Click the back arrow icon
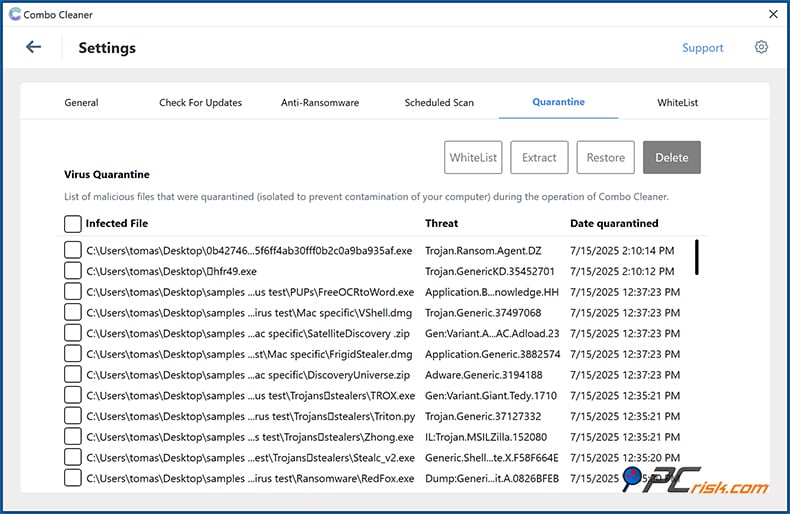This screenshot has height=514, width=790. [x=33, y=47]
